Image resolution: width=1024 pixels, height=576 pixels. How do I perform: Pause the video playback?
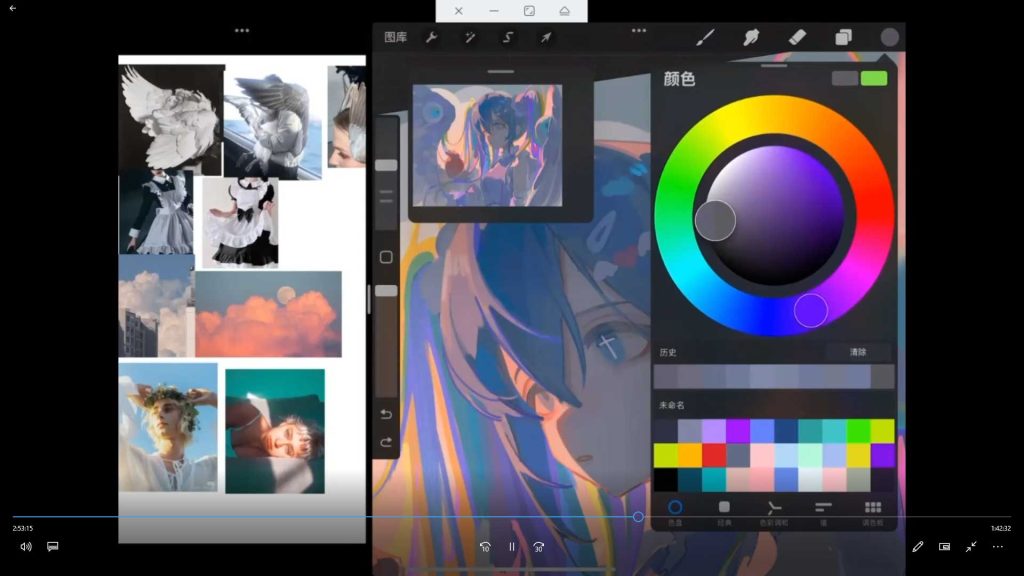pos(512,547)
